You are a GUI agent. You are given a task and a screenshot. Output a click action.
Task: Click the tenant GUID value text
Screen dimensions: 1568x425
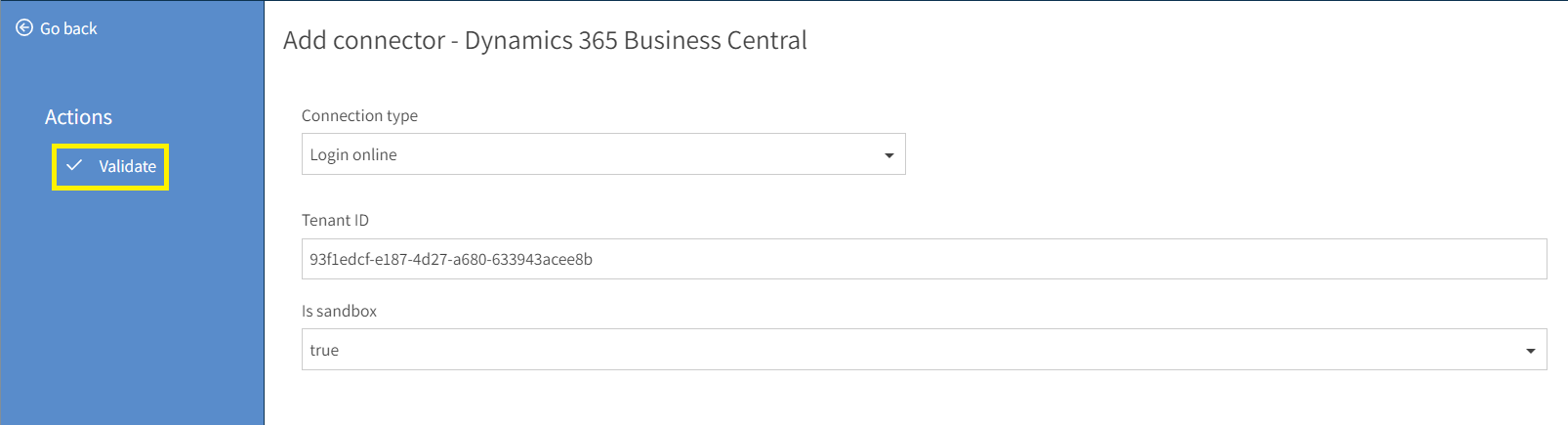[x=451, y=259]
